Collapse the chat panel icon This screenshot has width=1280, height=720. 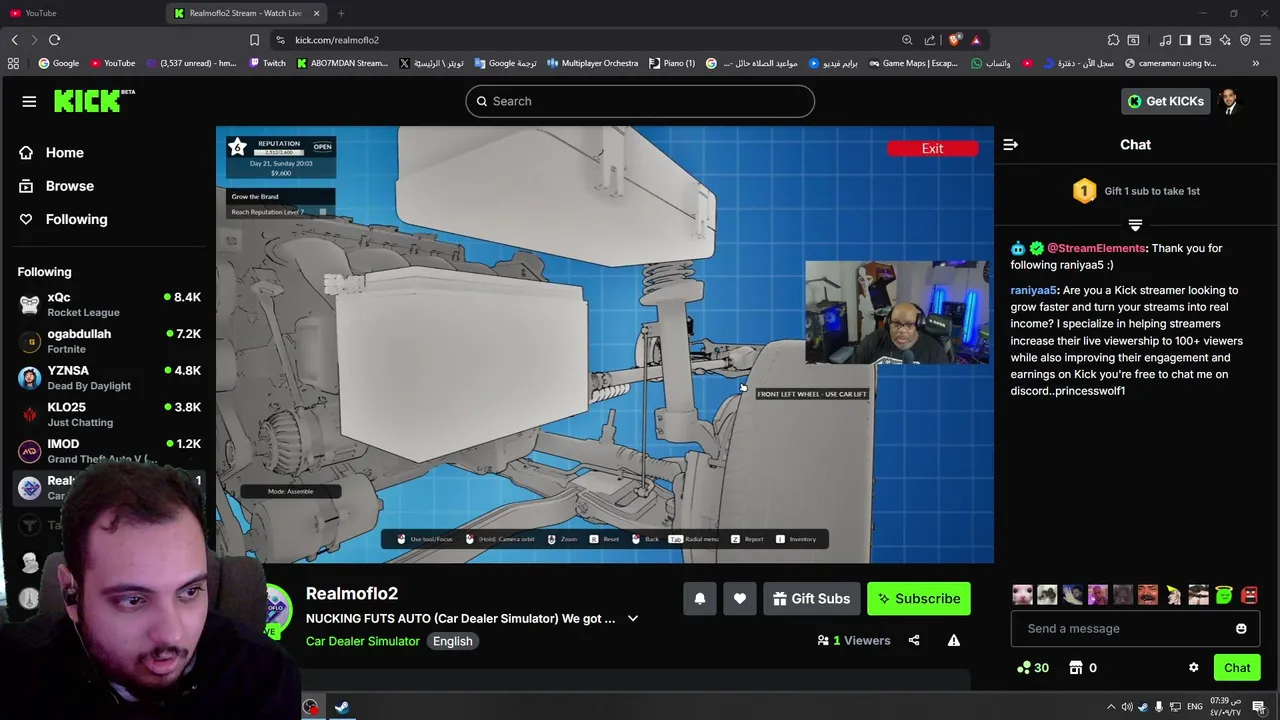[1010, 145]
